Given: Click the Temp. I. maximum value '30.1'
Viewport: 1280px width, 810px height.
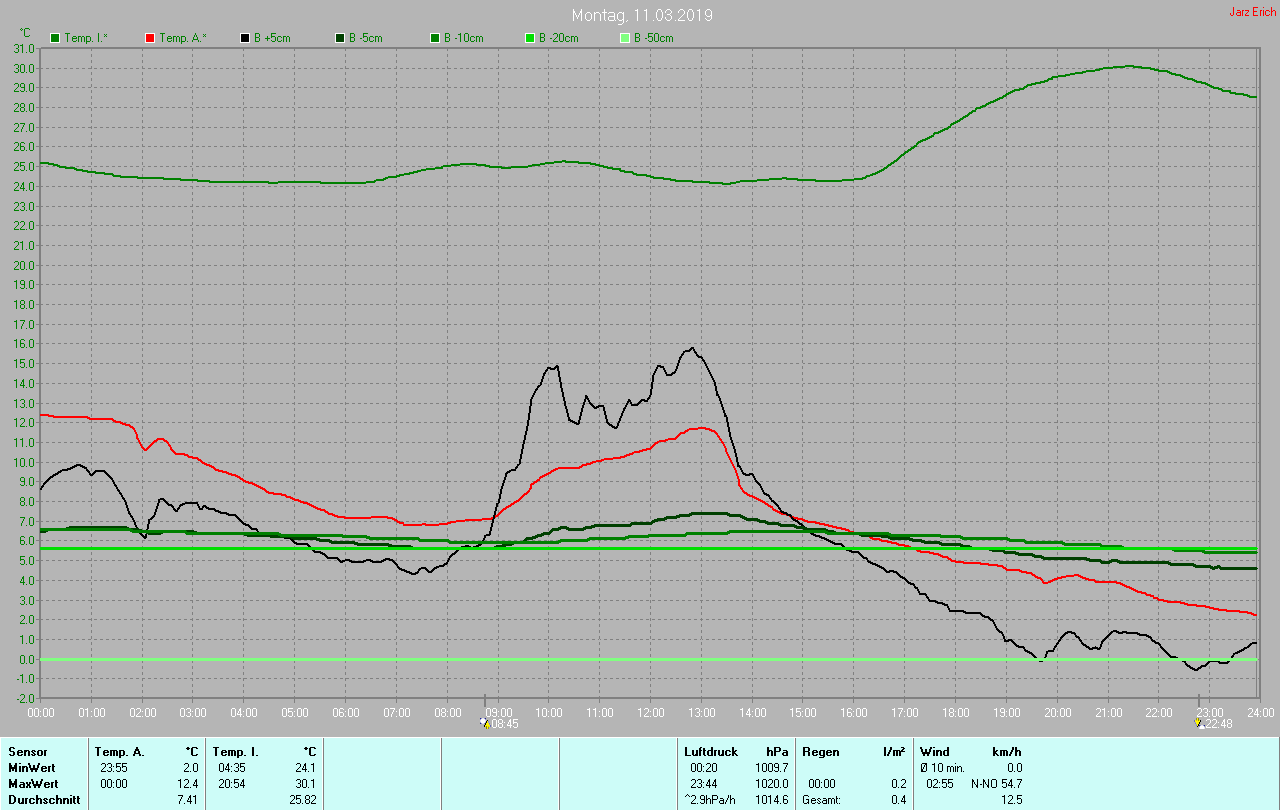Looking at the screenshot, I should point(305,783).
